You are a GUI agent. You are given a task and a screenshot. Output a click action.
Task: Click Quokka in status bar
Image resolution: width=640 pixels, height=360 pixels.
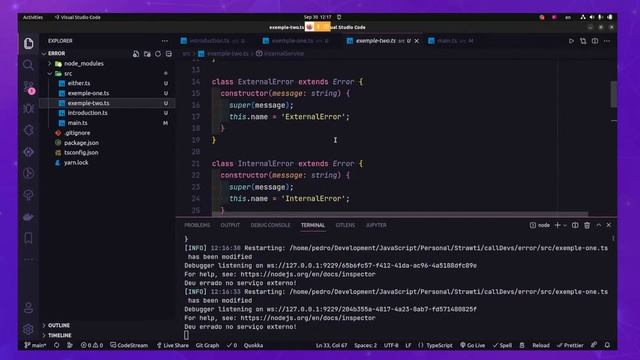[253, 345]
